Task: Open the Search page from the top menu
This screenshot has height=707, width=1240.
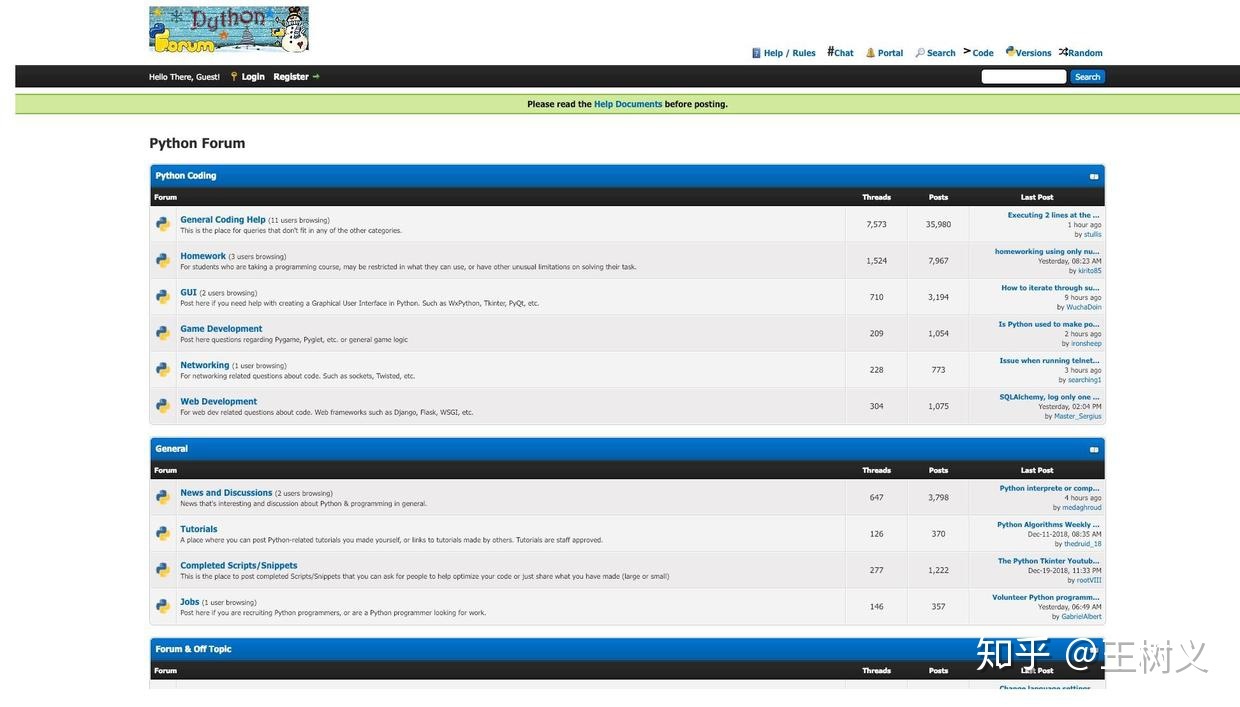Action: [935, 53]
